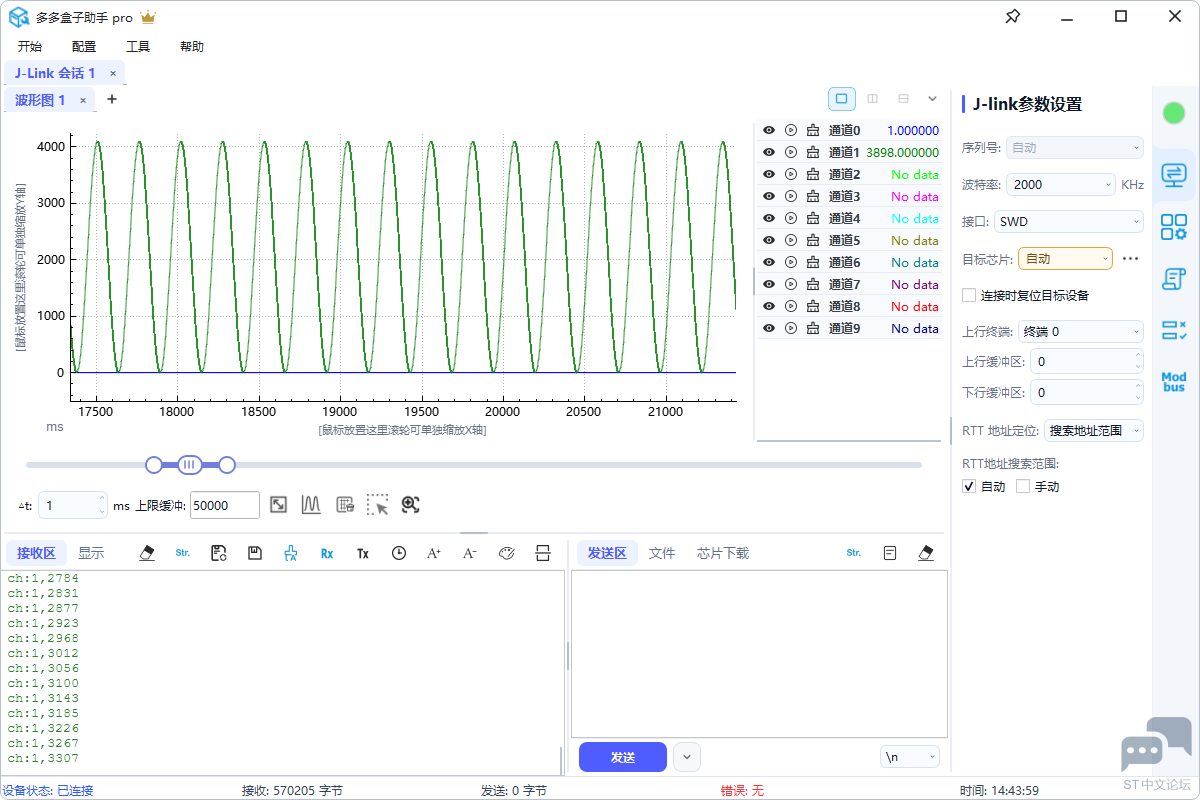Expand the arrow next to 发送 button
1200x800 pixels.
tap(686, 757)
